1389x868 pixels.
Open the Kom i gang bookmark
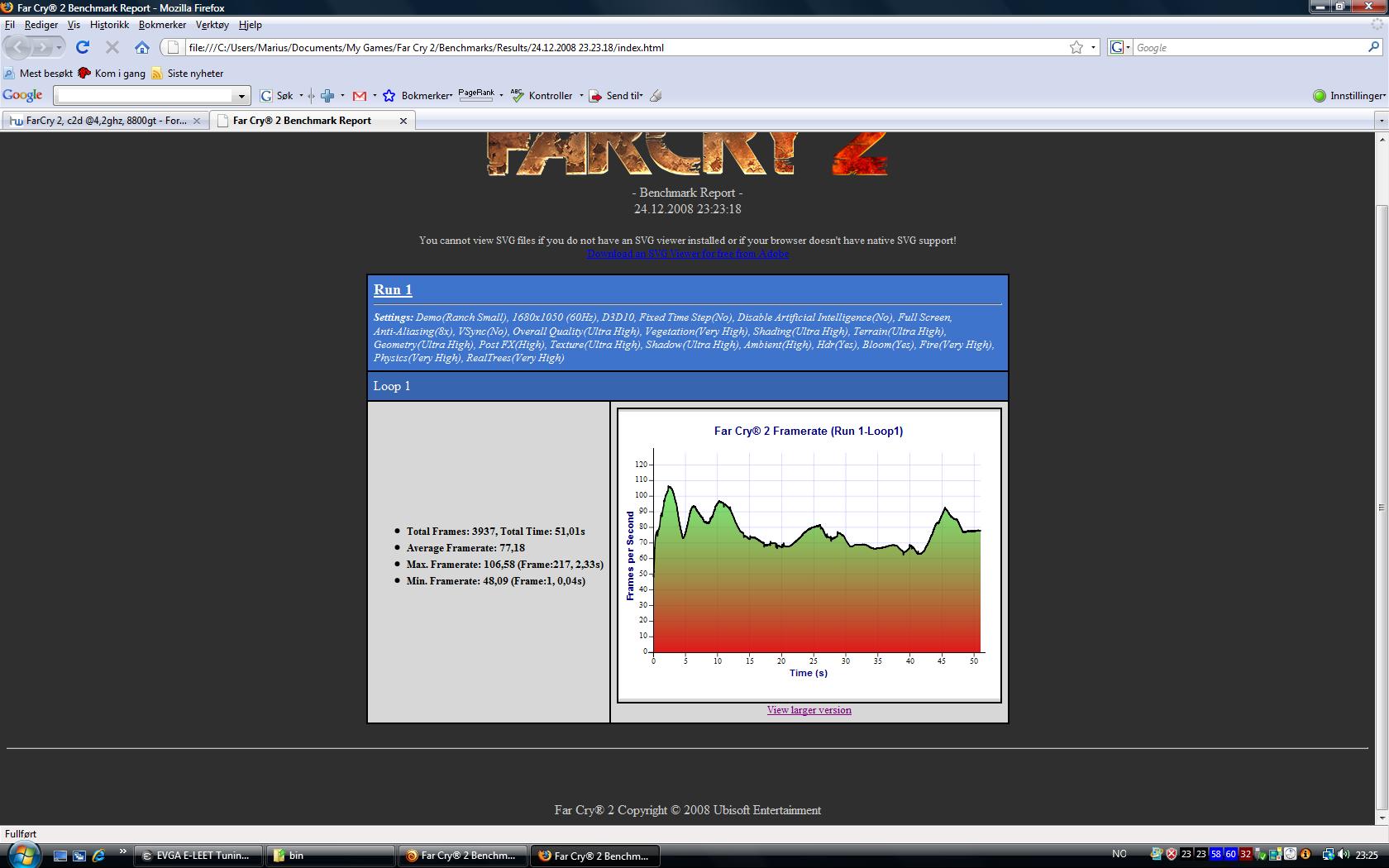click(x=112, y=74)
